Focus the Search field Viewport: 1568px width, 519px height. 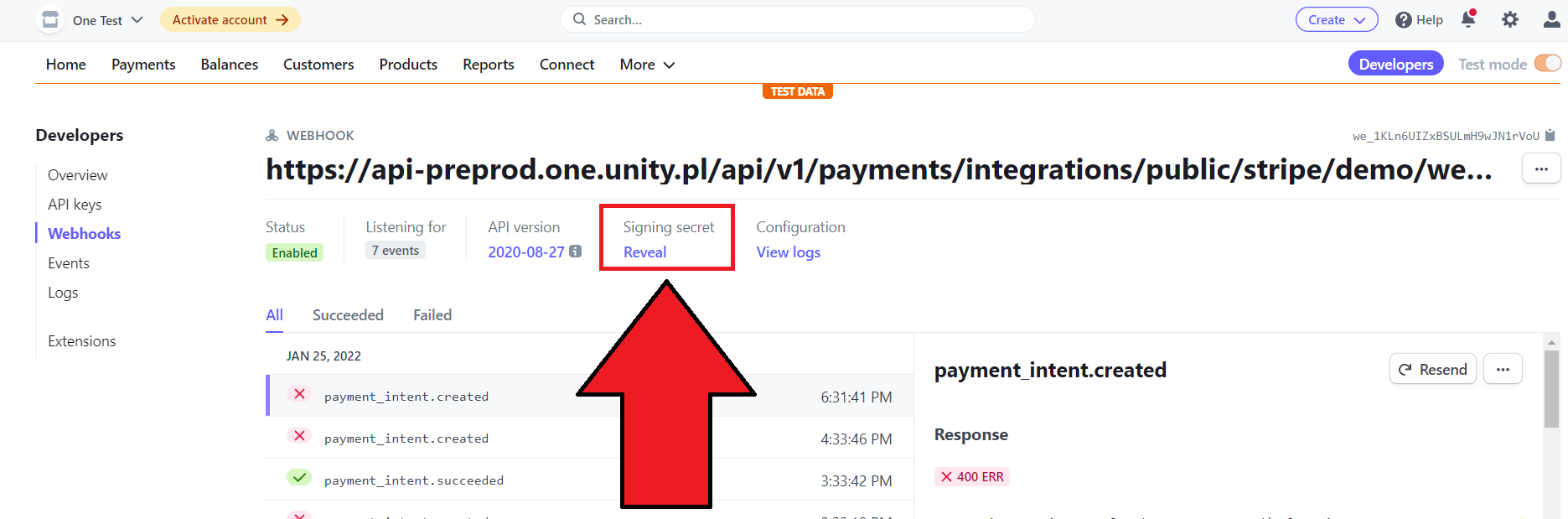click(798, 19)
